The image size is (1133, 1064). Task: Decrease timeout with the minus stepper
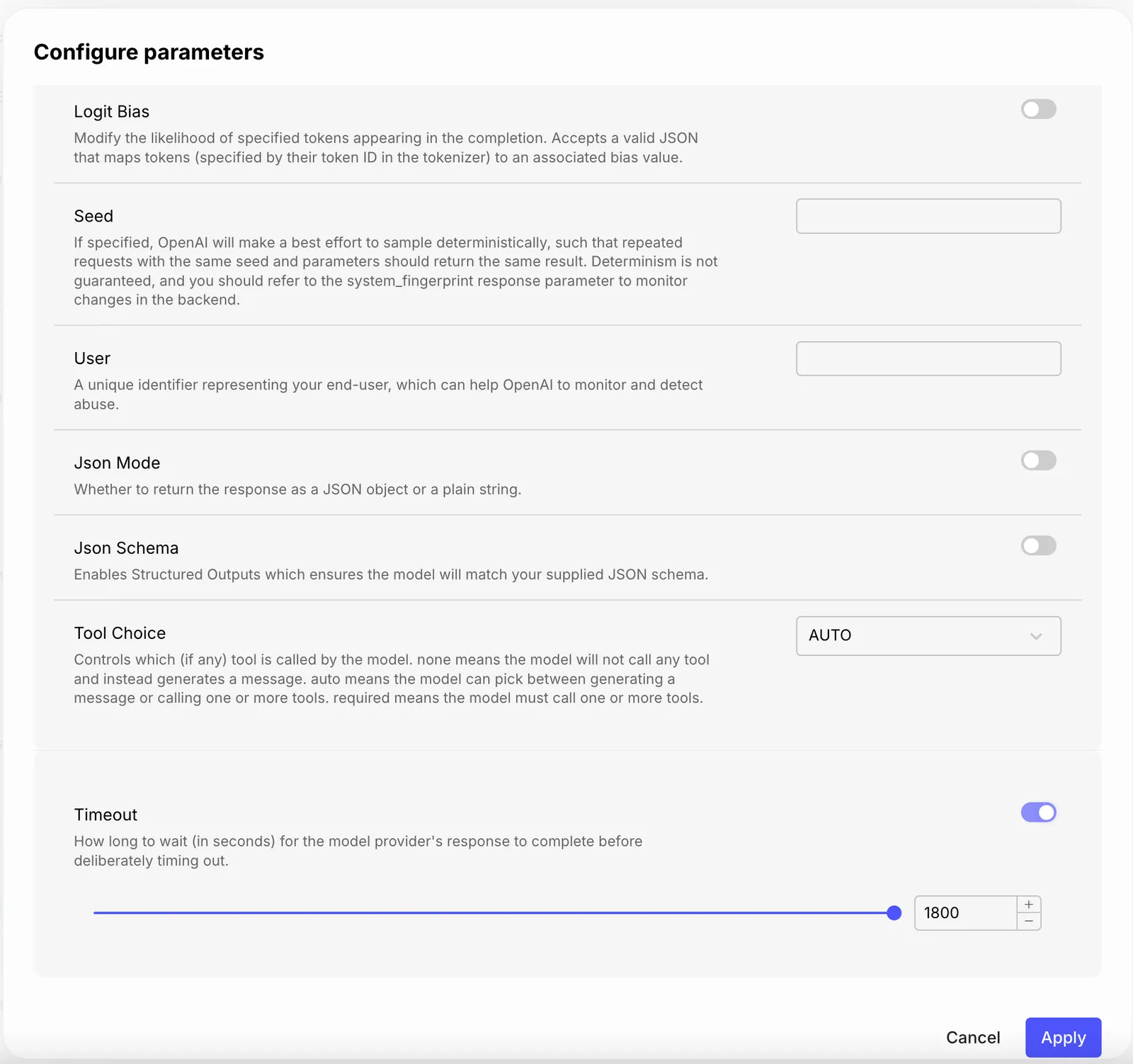coord(1029,921)
